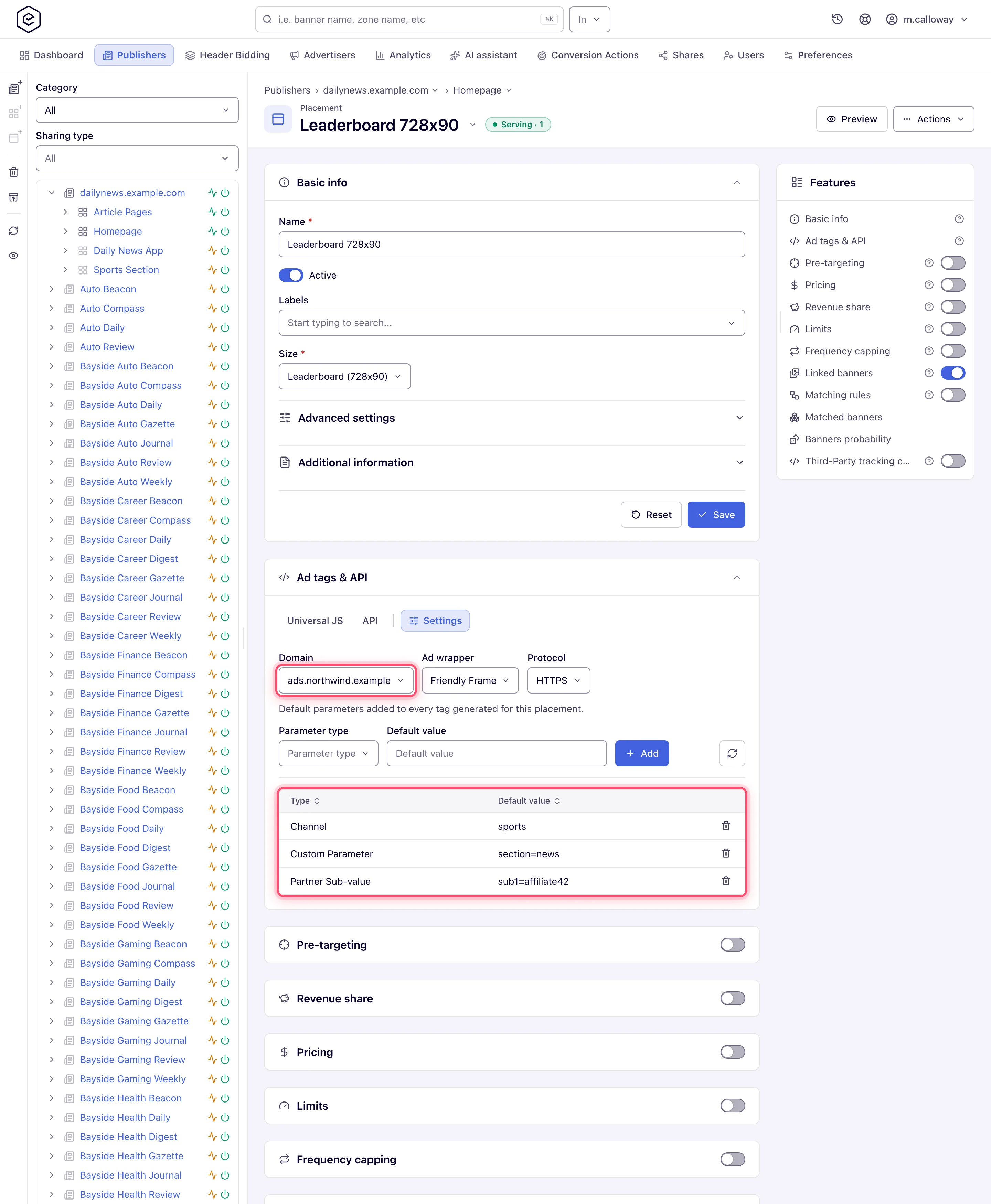Image resolution: width=991 pixels, height=1204 pixels.
Task: Disable Linked banners toggle in Features
Action: coord(953,373)
